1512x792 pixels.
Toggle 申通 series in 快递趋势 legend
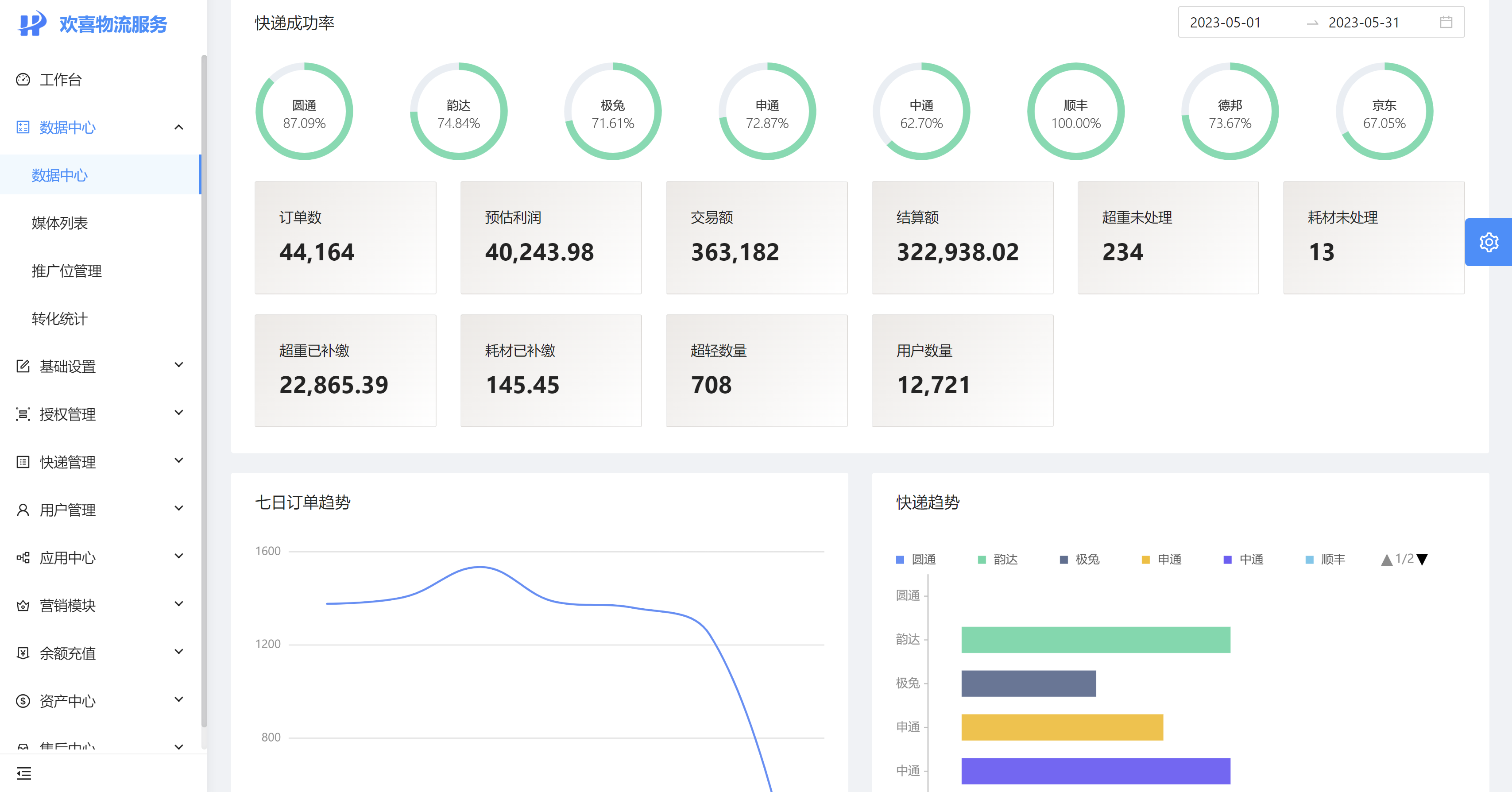click(x=1162, y=560)
